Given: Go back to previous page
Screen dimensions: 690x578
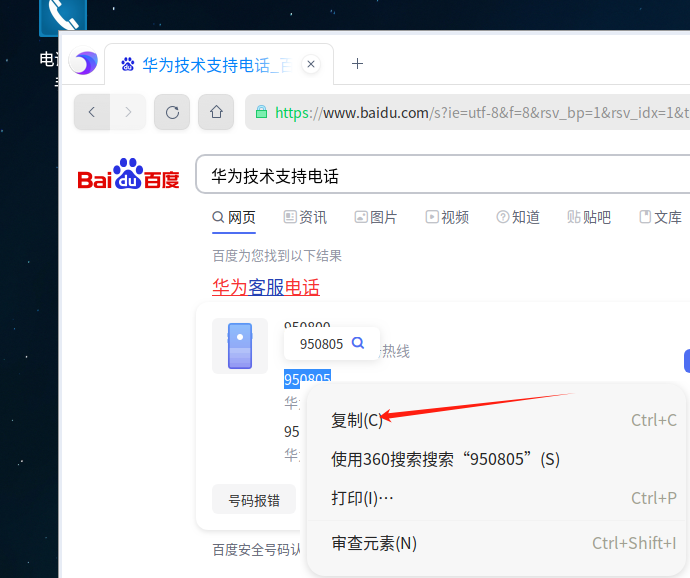Looking at the screenshot, I should click(92, 112).
